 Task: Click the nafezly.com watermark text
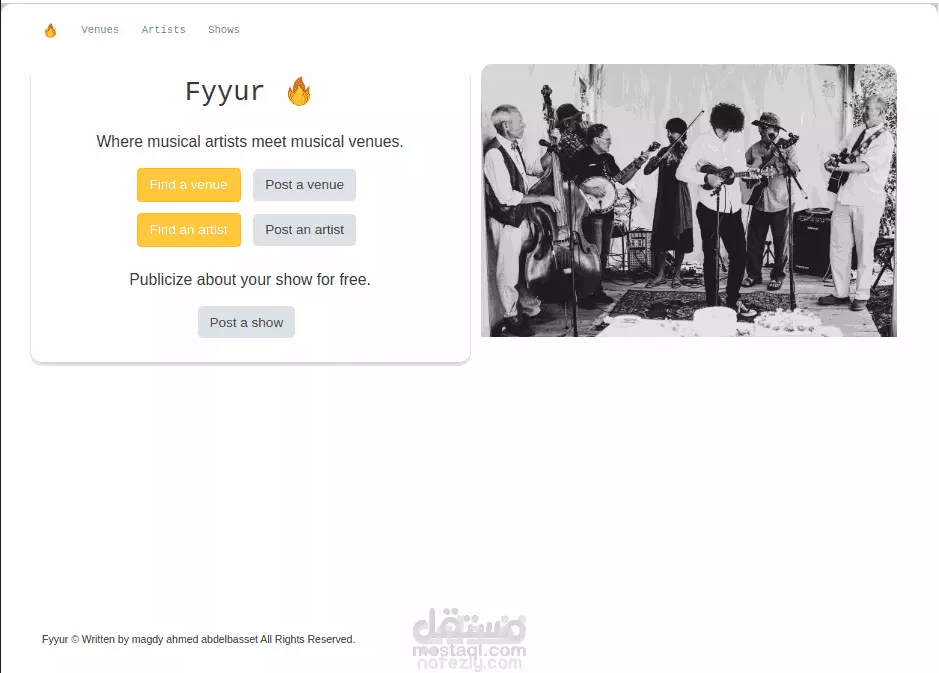pos(469,663)
